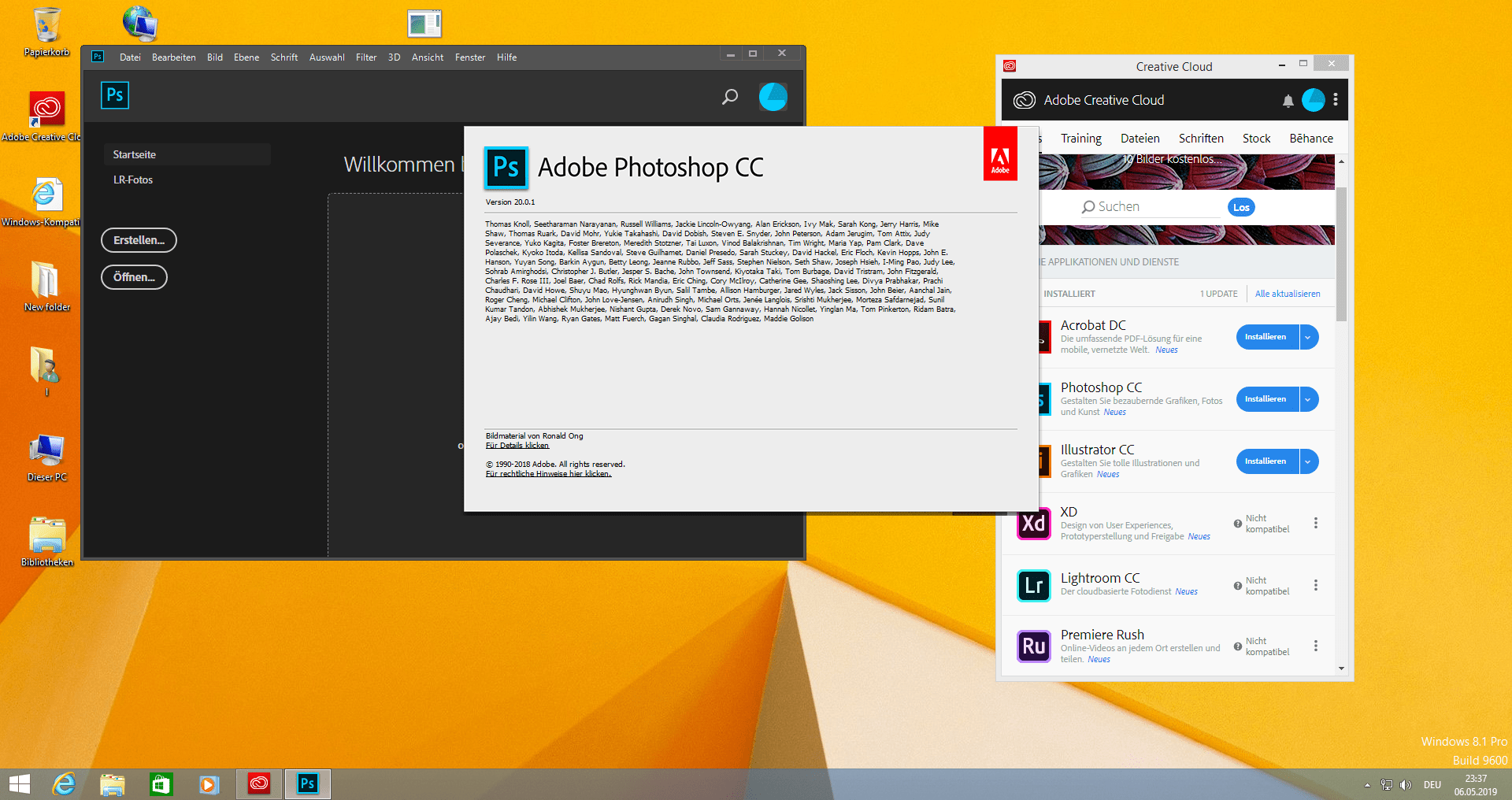The image size is (1512, 800).
Task: Open the Ebene menu in Photoshop
Action: pos(246,57)
